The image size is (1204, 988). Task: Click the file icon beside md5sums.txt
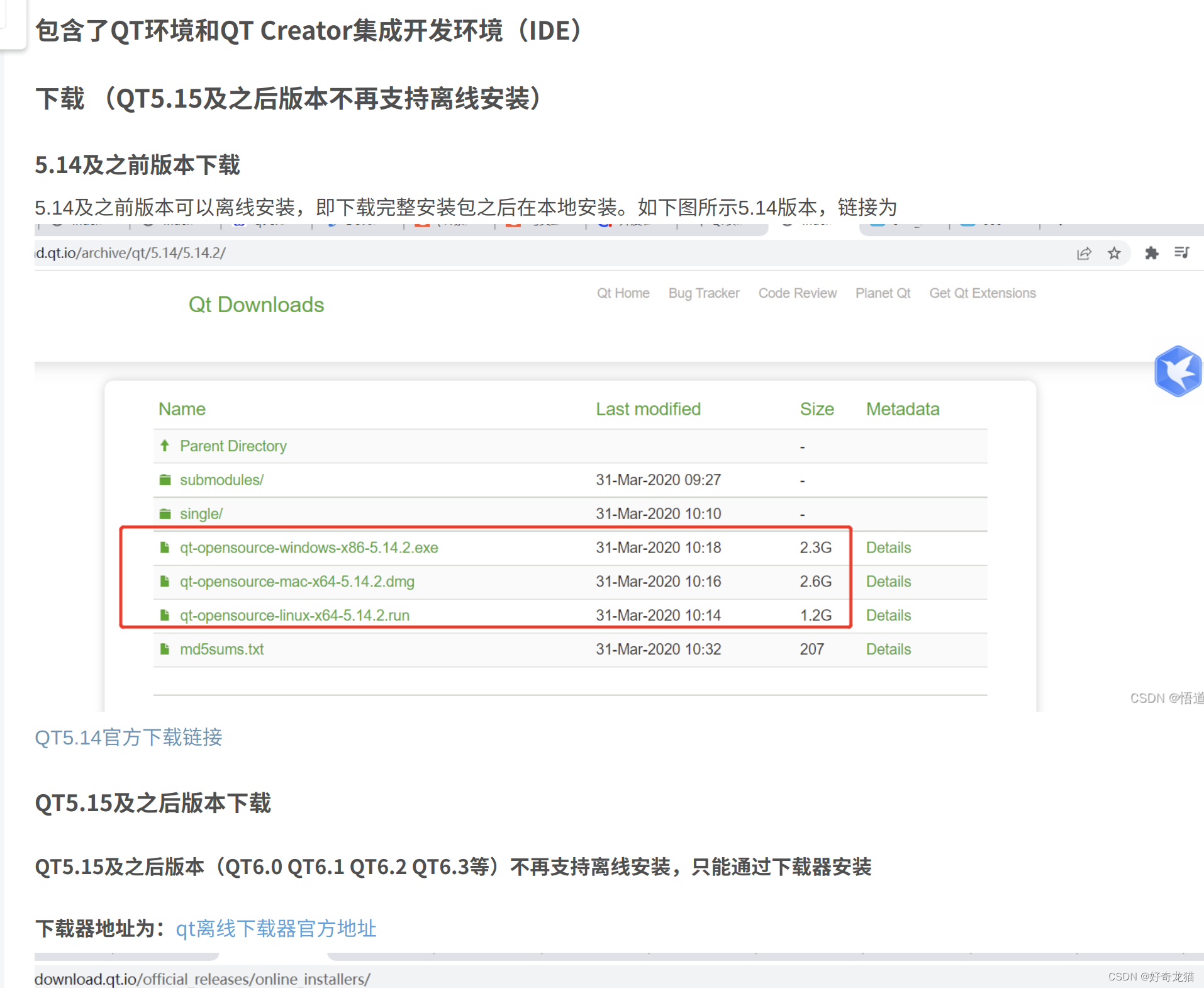pos(165,649)
